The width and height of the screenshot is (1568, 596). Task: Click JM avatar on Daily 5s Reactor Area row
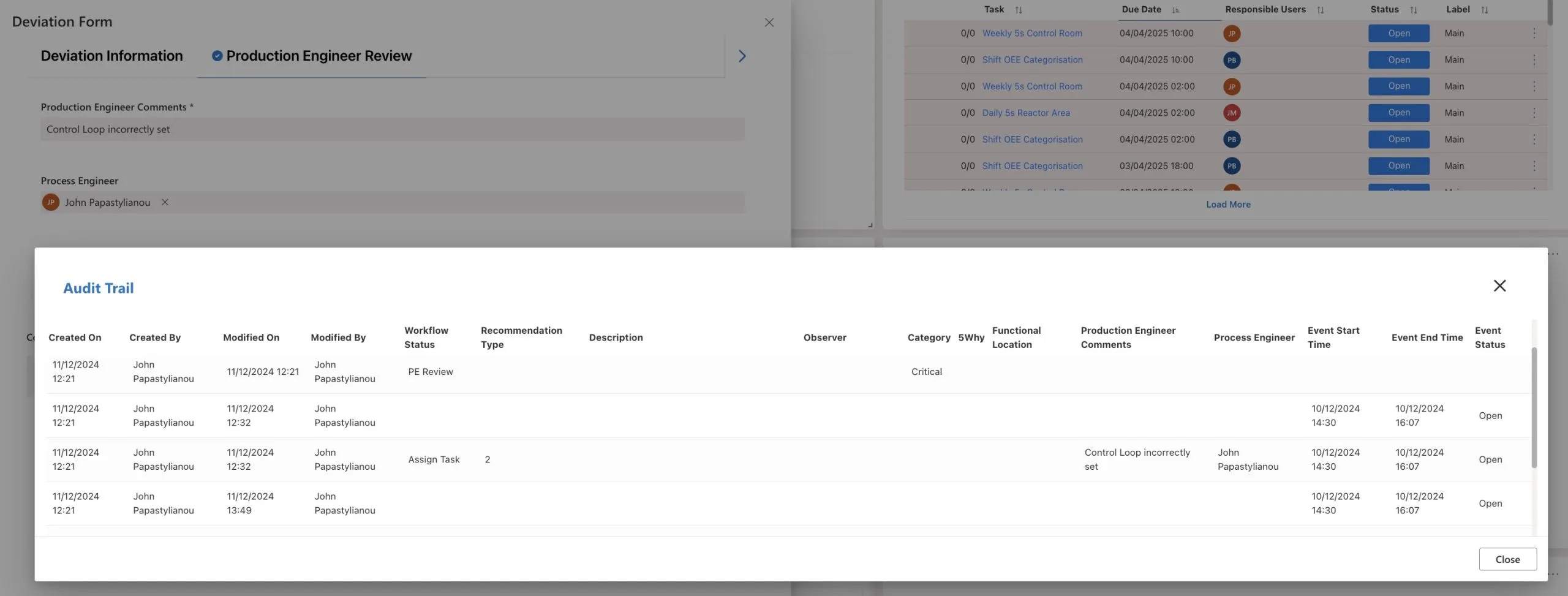(1232, 113)
